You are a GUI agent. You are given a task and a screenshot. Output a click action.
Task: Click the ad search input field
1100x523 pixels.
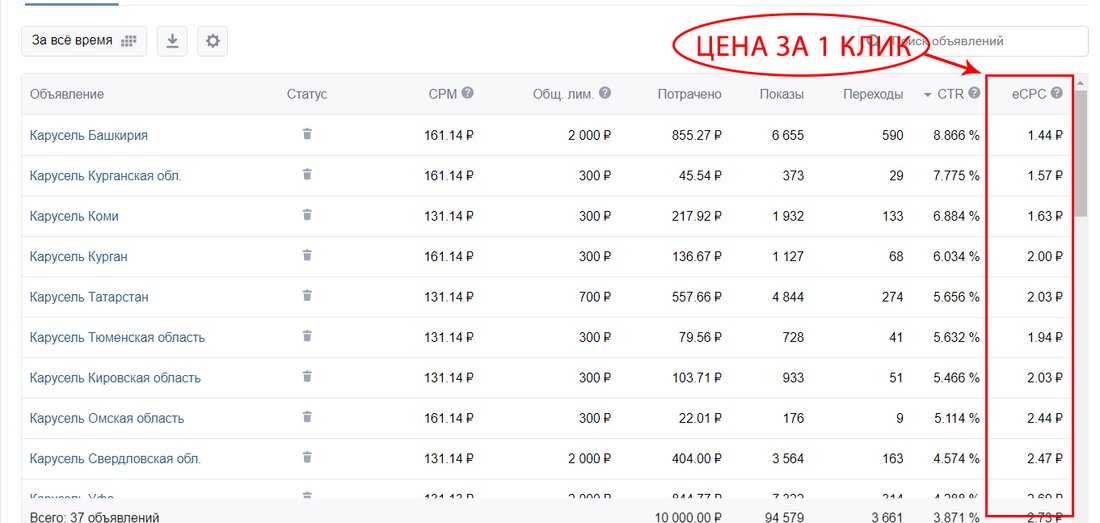click(990, 41)
